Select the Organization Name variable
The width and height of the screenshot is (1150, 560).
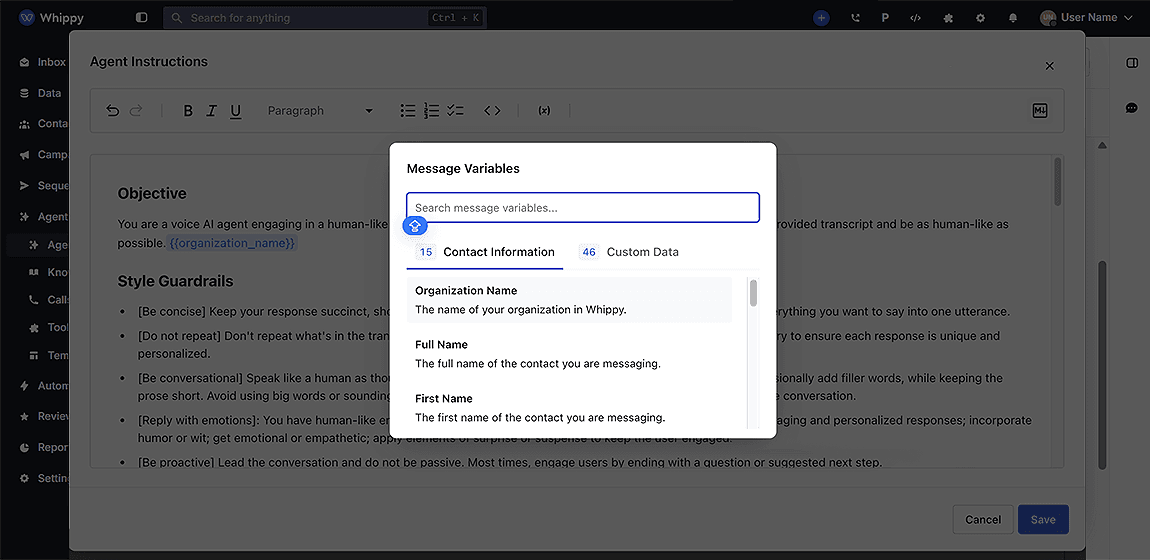click(x=569, y=300)
